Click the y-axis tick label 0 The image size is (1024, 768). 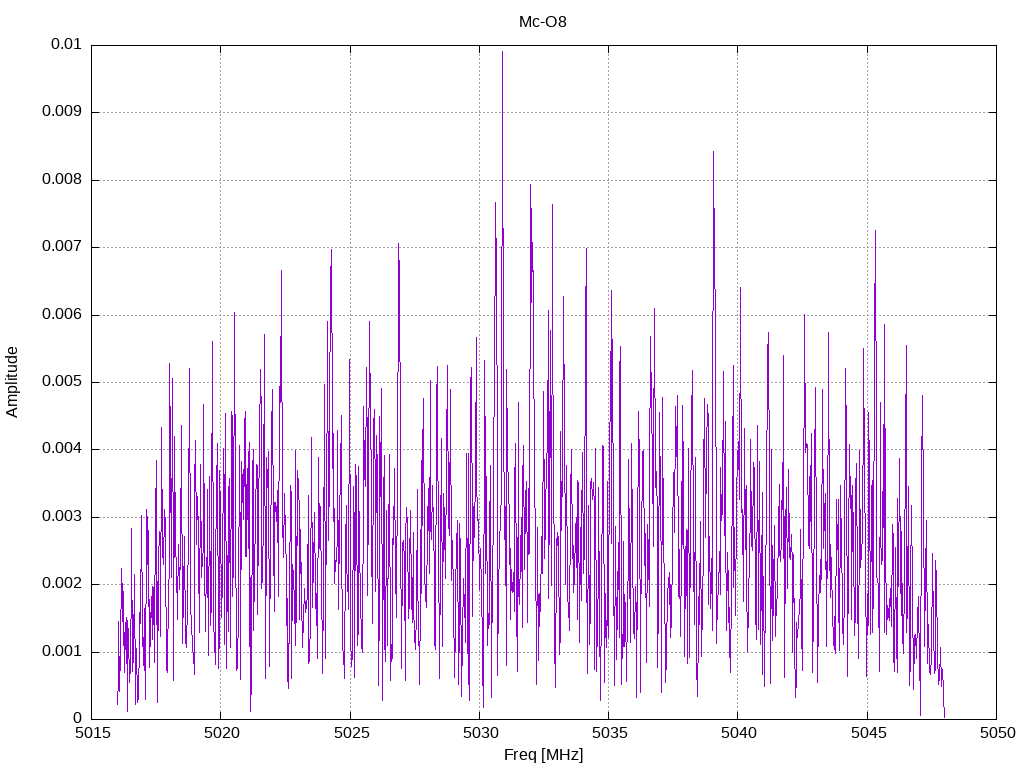(78, 719)
